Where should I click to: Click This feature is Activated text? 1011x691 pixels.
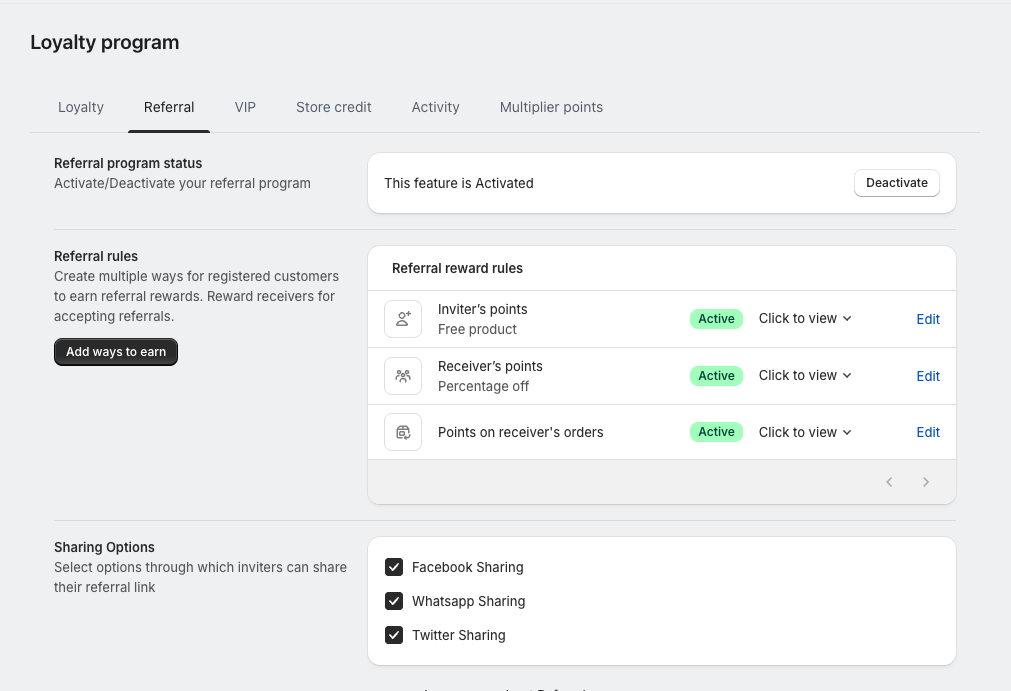[x=458, y=183]
